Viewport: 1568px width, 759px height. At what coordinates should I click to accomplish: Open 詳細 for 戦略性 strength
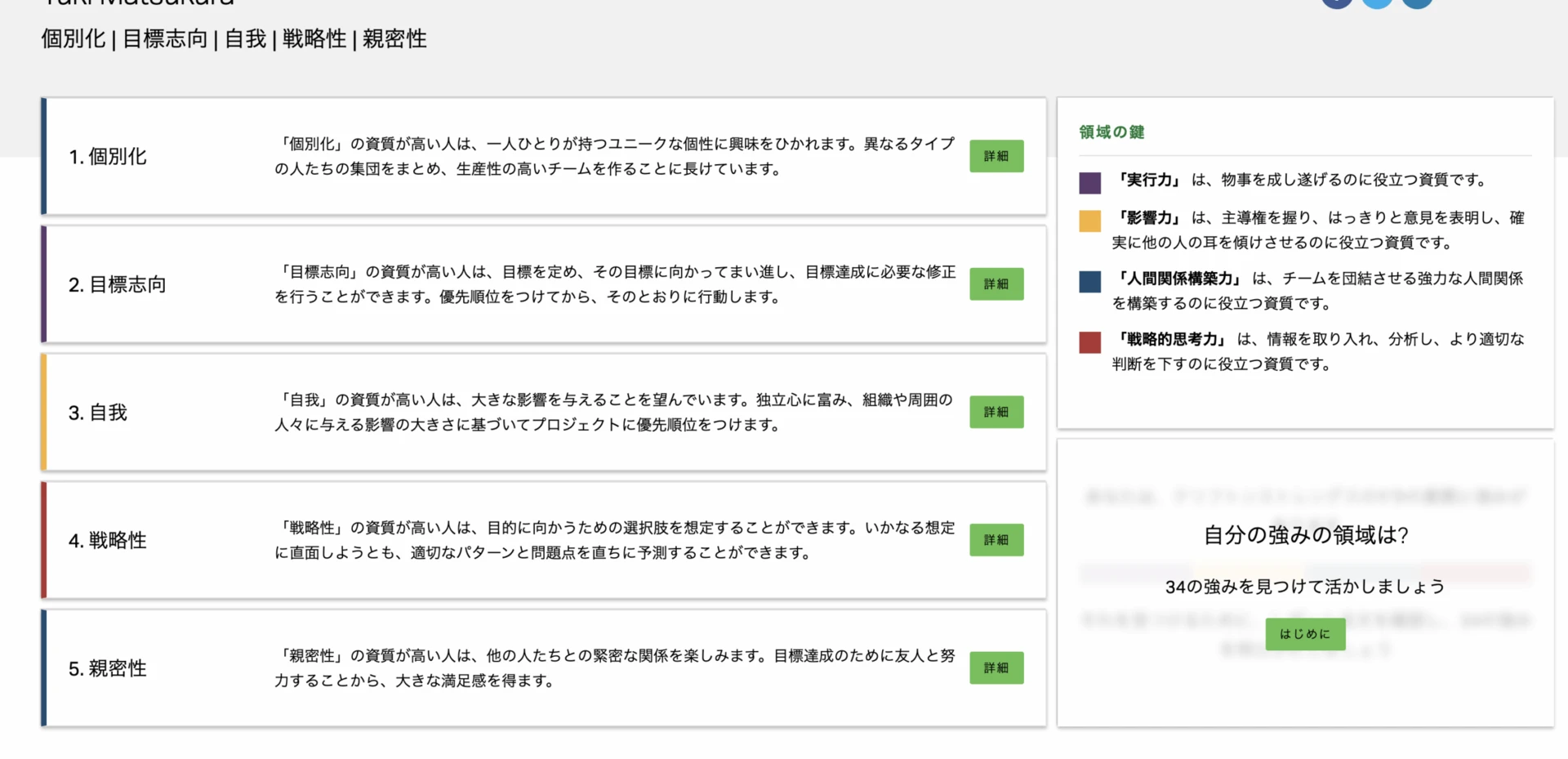(x=996, y=540)
